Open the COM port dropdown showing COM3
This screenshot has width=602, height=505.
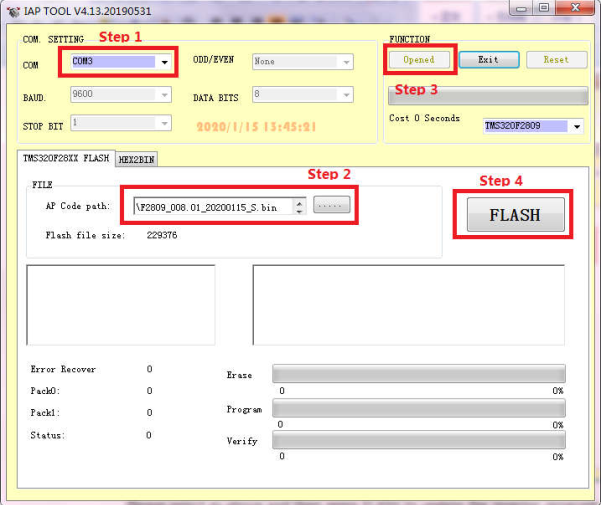(121, 61)
